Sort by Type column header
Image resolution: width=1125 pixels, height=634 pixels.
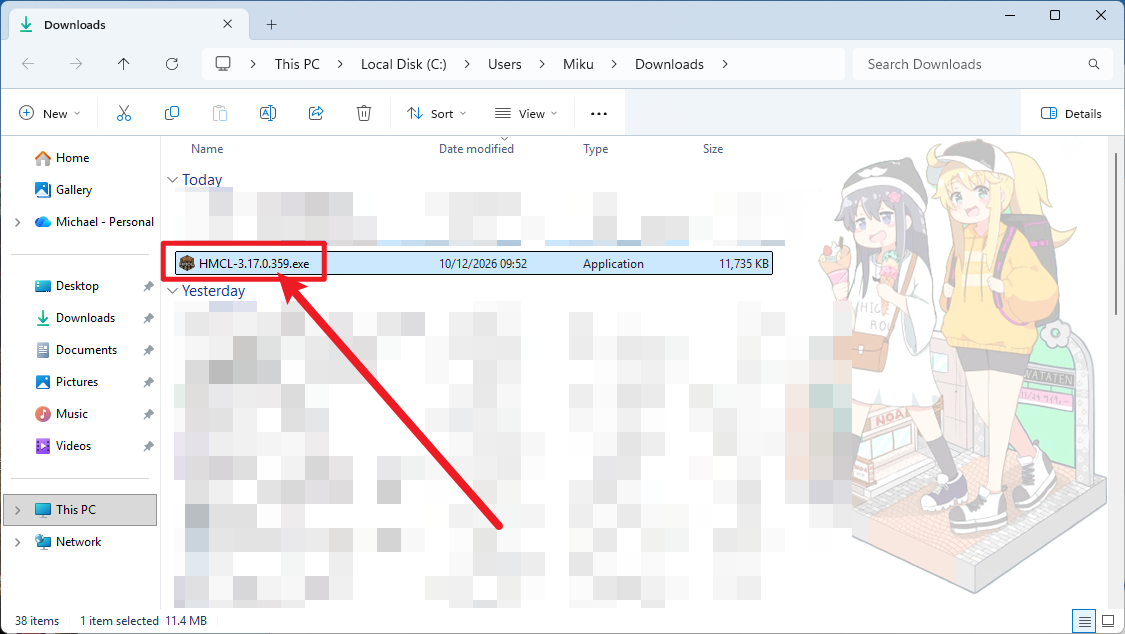pos(596,149)
